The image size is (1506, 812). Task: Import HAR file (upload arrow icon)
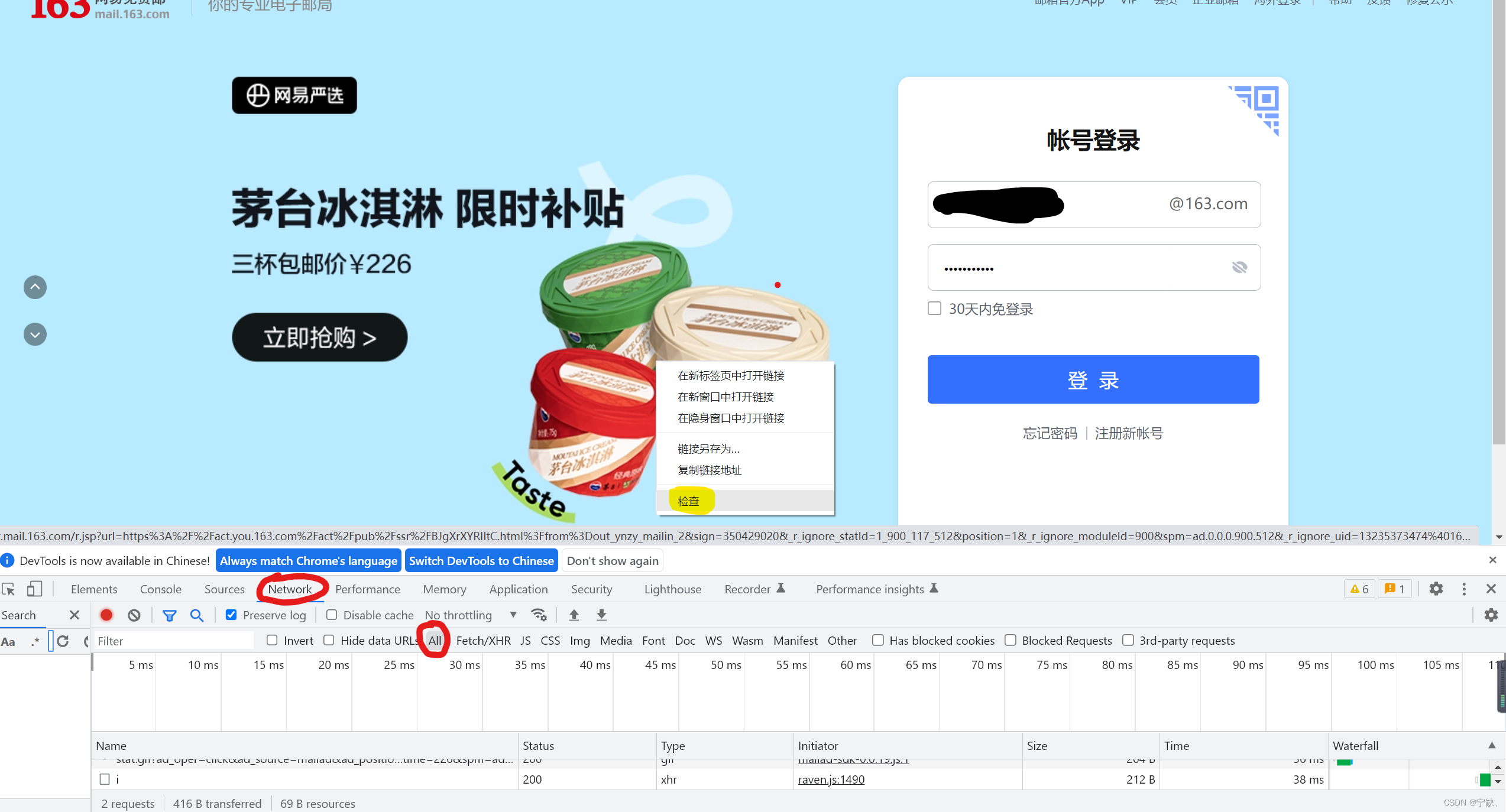(x=574, y=615)
